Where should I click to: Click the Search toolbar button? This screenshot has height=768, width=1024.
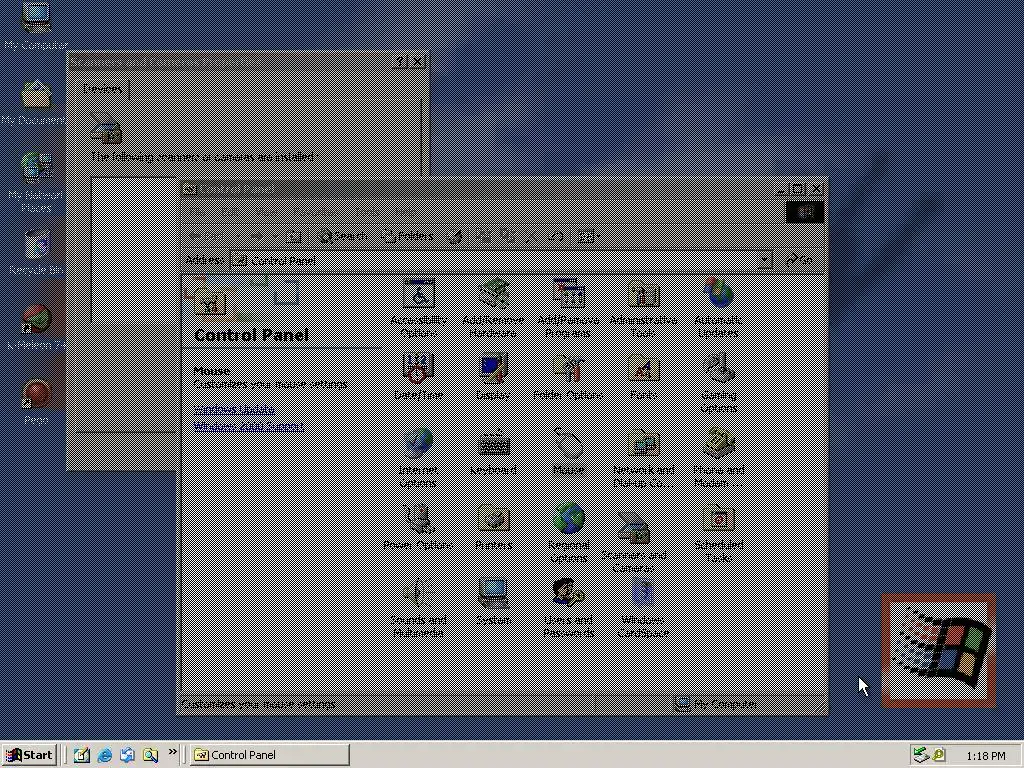click(342, 236)
